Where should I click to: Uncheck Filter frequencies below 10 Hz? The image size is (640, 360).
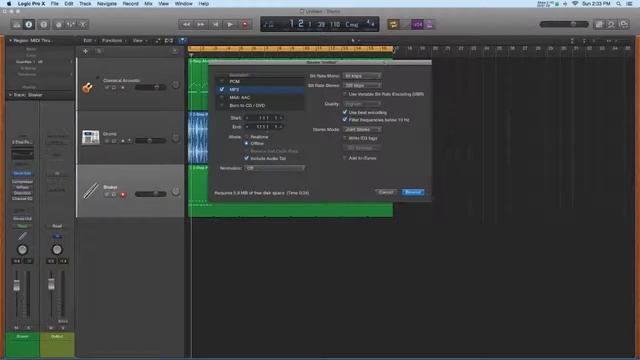345,120
